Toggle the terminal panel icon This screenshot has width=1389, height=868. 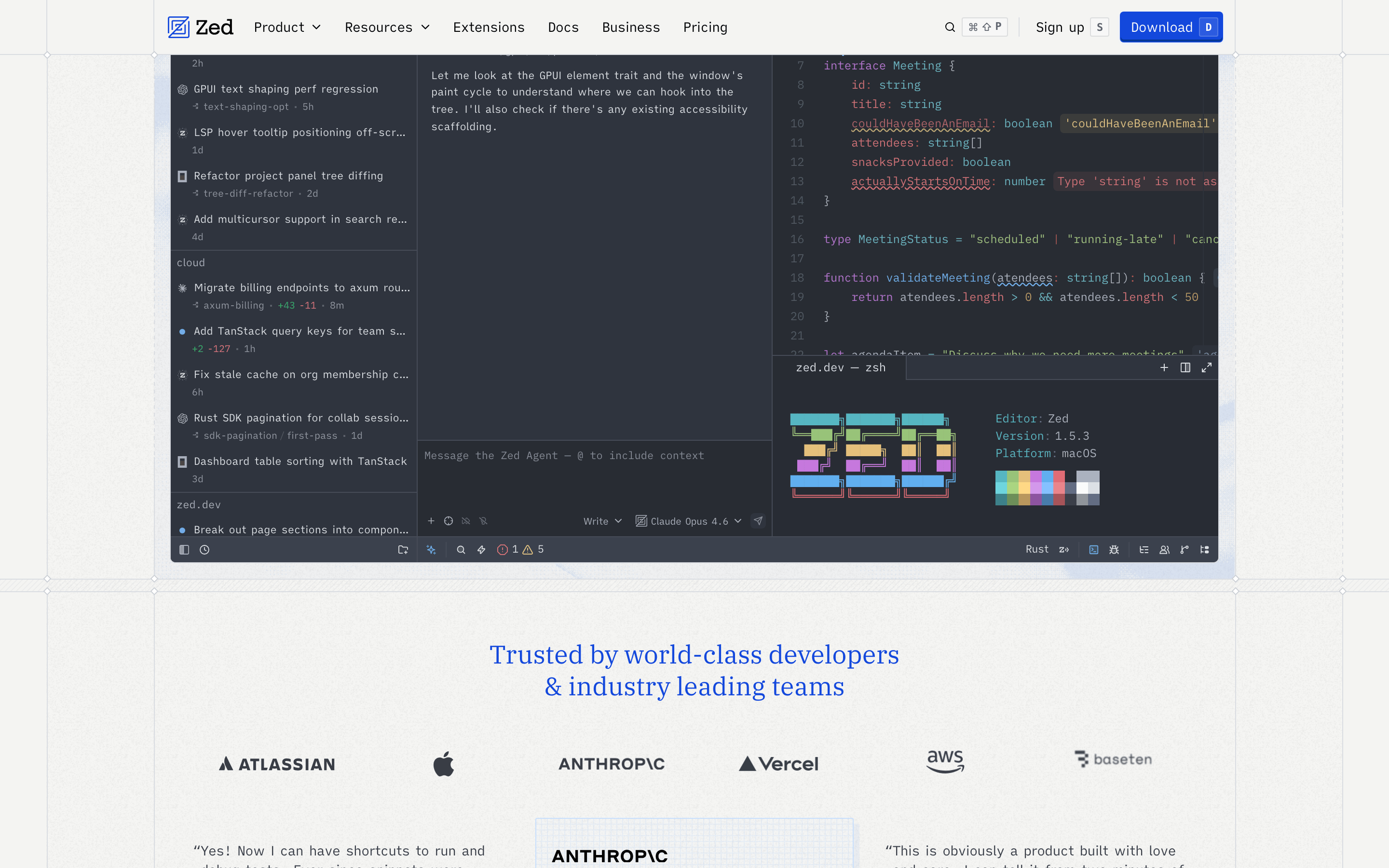(1093, 549)
